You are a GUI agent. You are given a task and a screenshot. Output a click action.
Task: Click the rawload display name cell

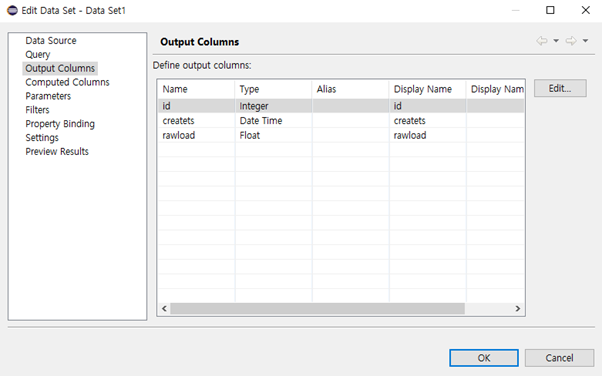(428, 135)
